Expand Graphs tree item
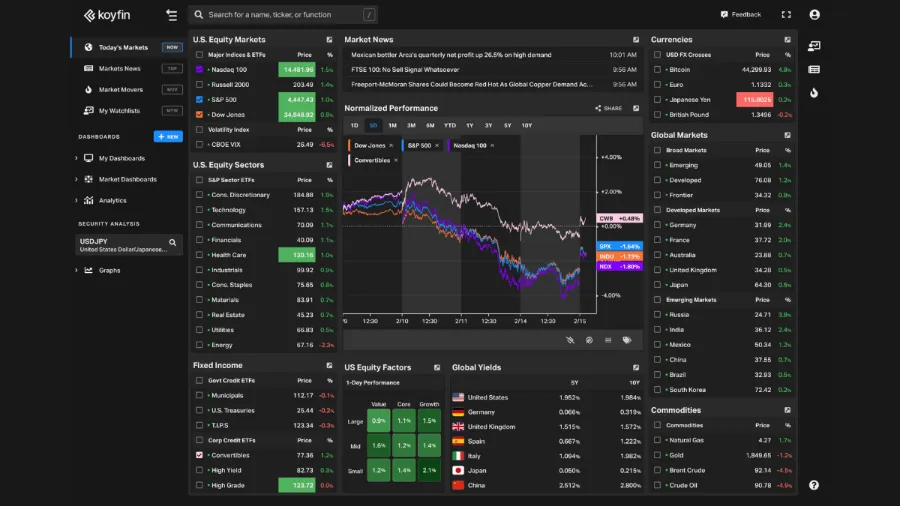The image size is (900, 506). click(76, 270)
